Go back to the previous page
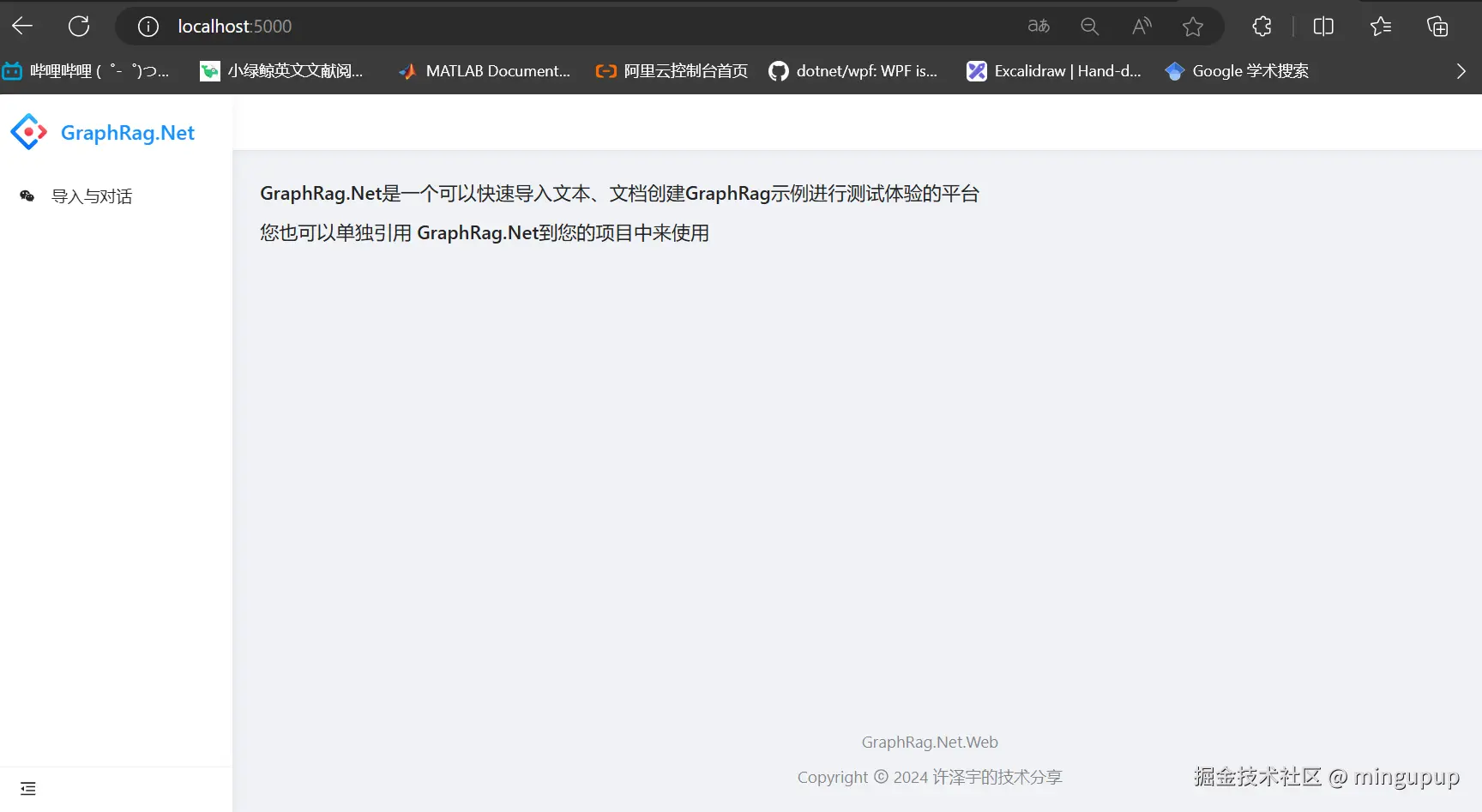Viewport: 1482px width, 812px height. click(23, 27)
